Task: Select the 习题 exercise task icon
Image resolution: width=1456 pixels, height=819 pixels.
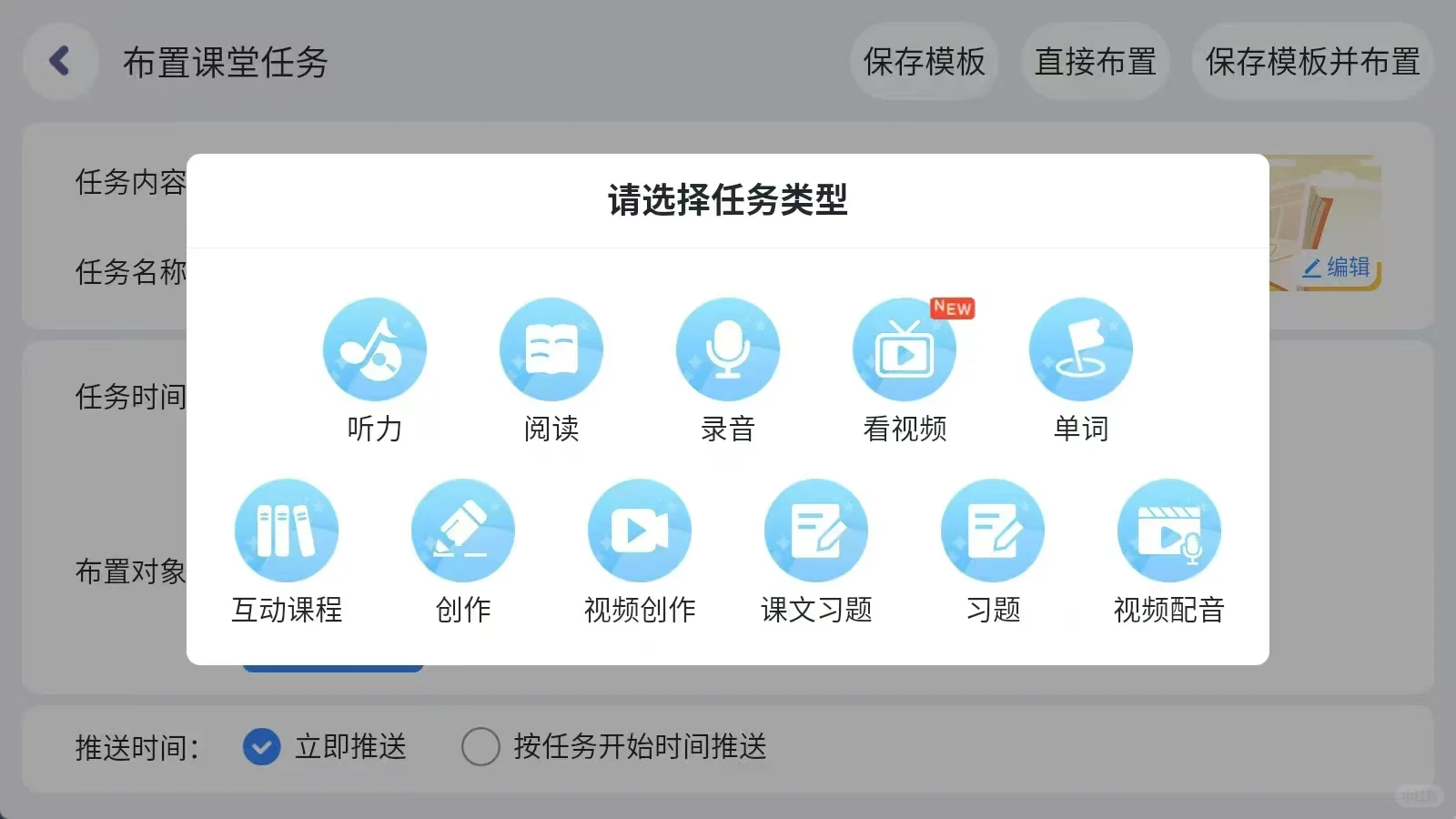Action: pyautogui.click(x=992, y=529)
